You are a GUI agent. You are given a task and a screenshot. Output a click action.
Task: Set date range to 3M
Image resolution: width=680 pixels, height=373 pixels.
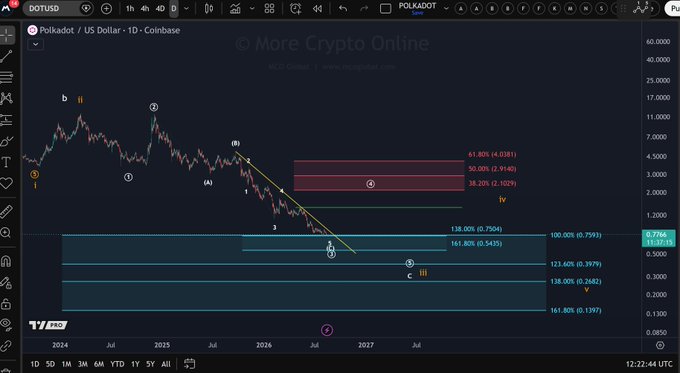point(82,364)
